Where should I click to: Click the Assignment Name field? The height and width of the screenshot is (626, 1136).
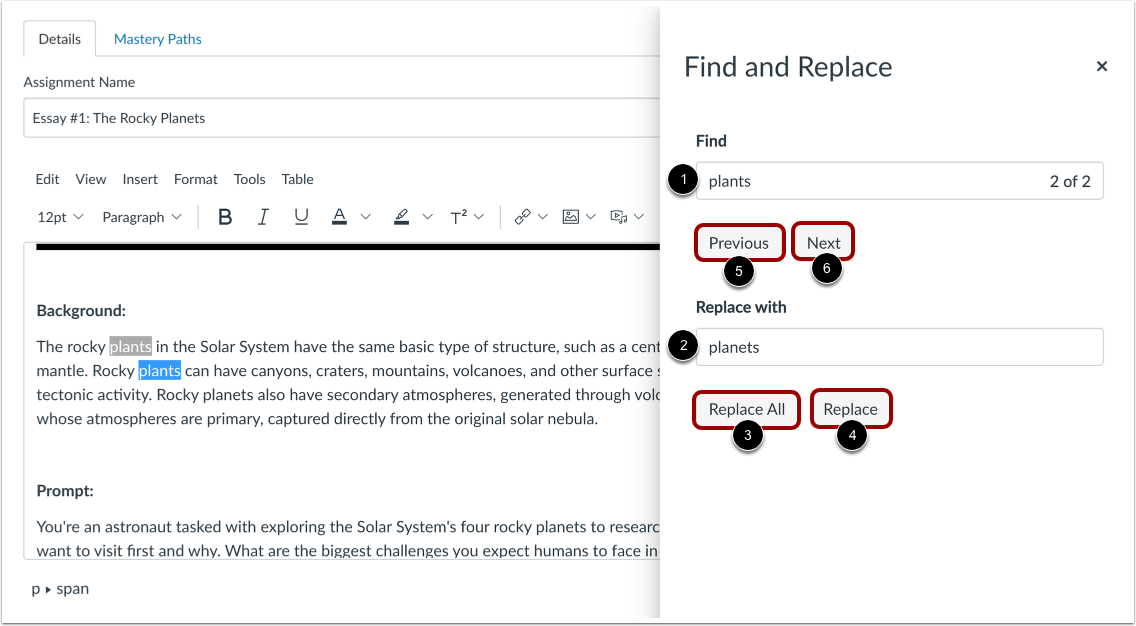point(342,118)
